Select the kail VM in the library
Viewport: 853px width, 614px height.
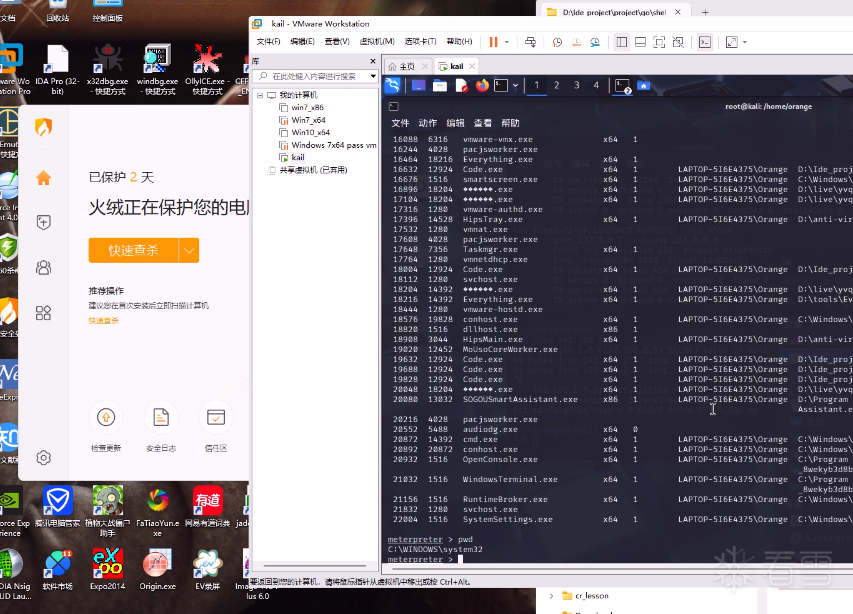pyautogui.click(x=298, y=157)
